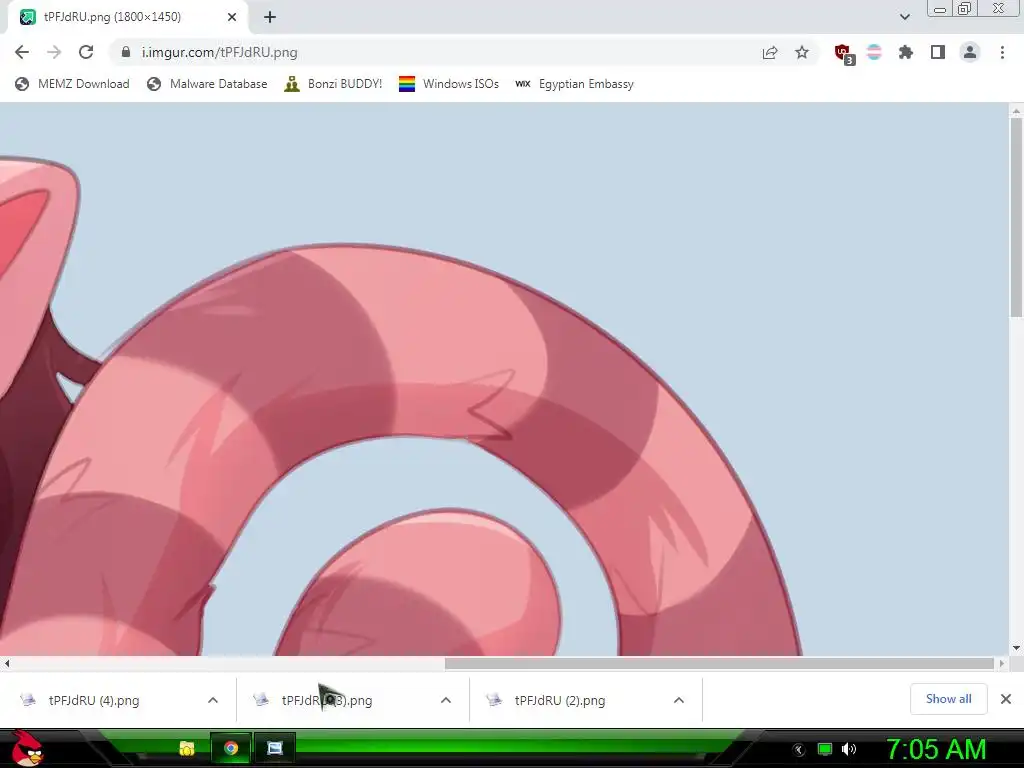Open the MEMZ Download bookmark

pos(72,84)
